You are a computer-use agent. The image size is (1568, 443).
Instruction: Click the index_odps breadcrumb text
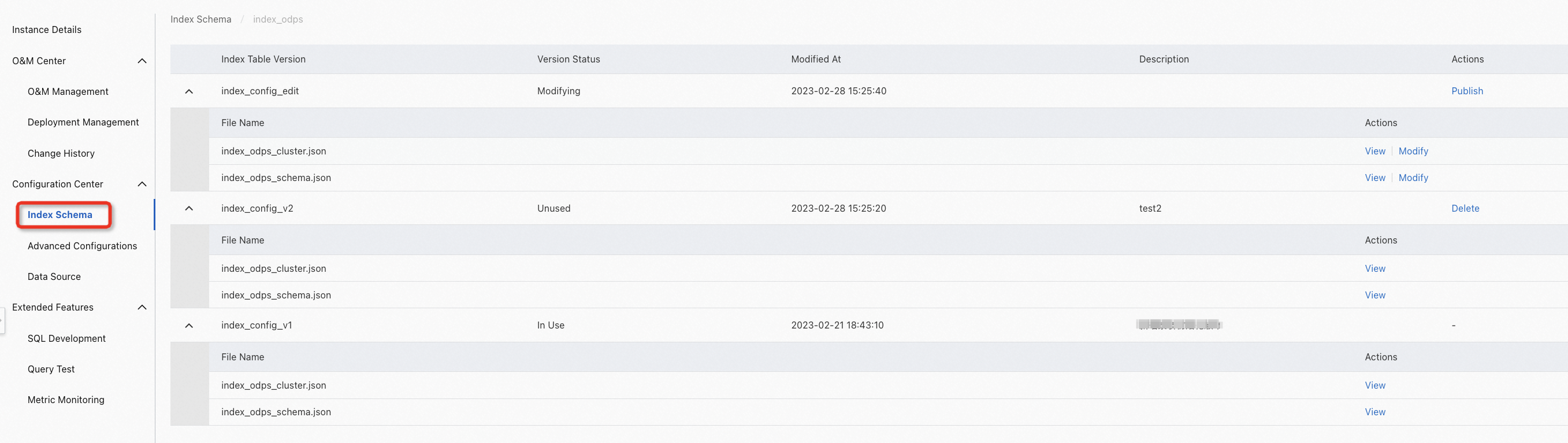(x=277, y=20)
